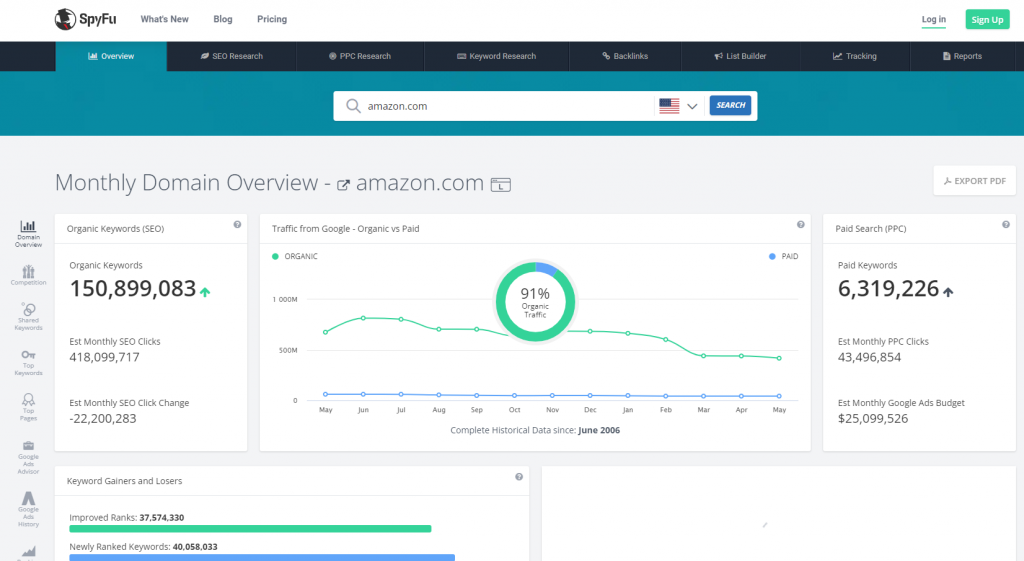1024x561 pixels.
Task: Click the Sign Up button
Action: [987, 20]
